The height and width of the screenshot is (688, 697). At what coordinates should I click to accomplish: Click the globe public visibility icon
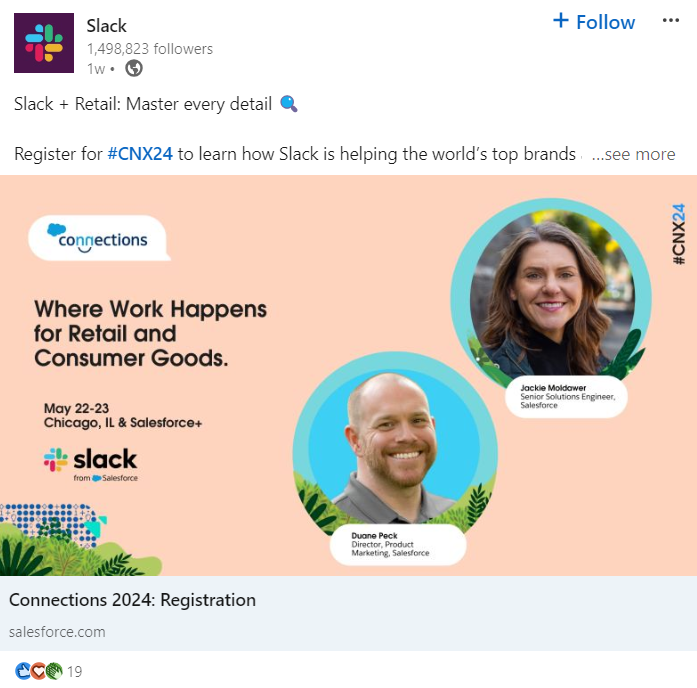(134, 68)
